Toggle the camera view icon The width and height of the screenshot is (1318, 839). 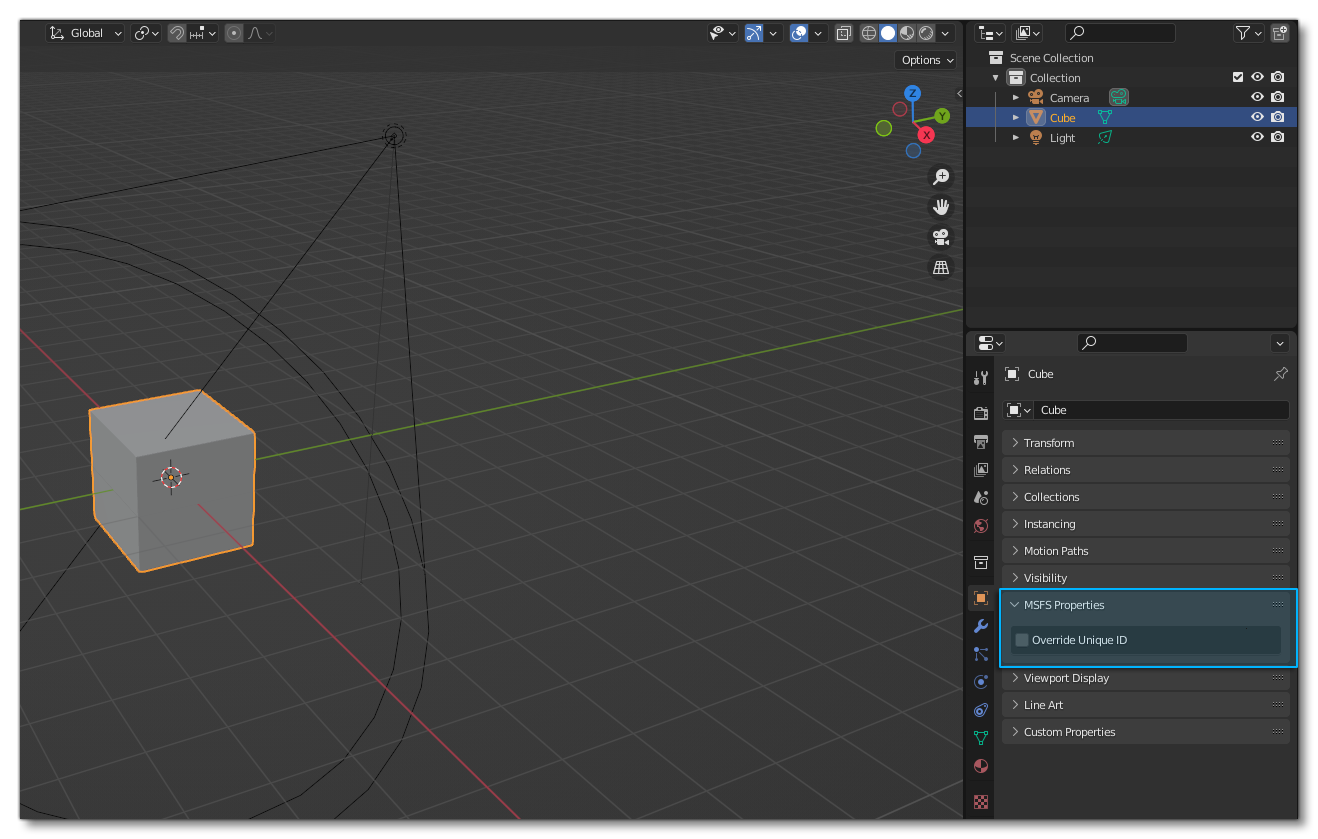pos(941,237)
